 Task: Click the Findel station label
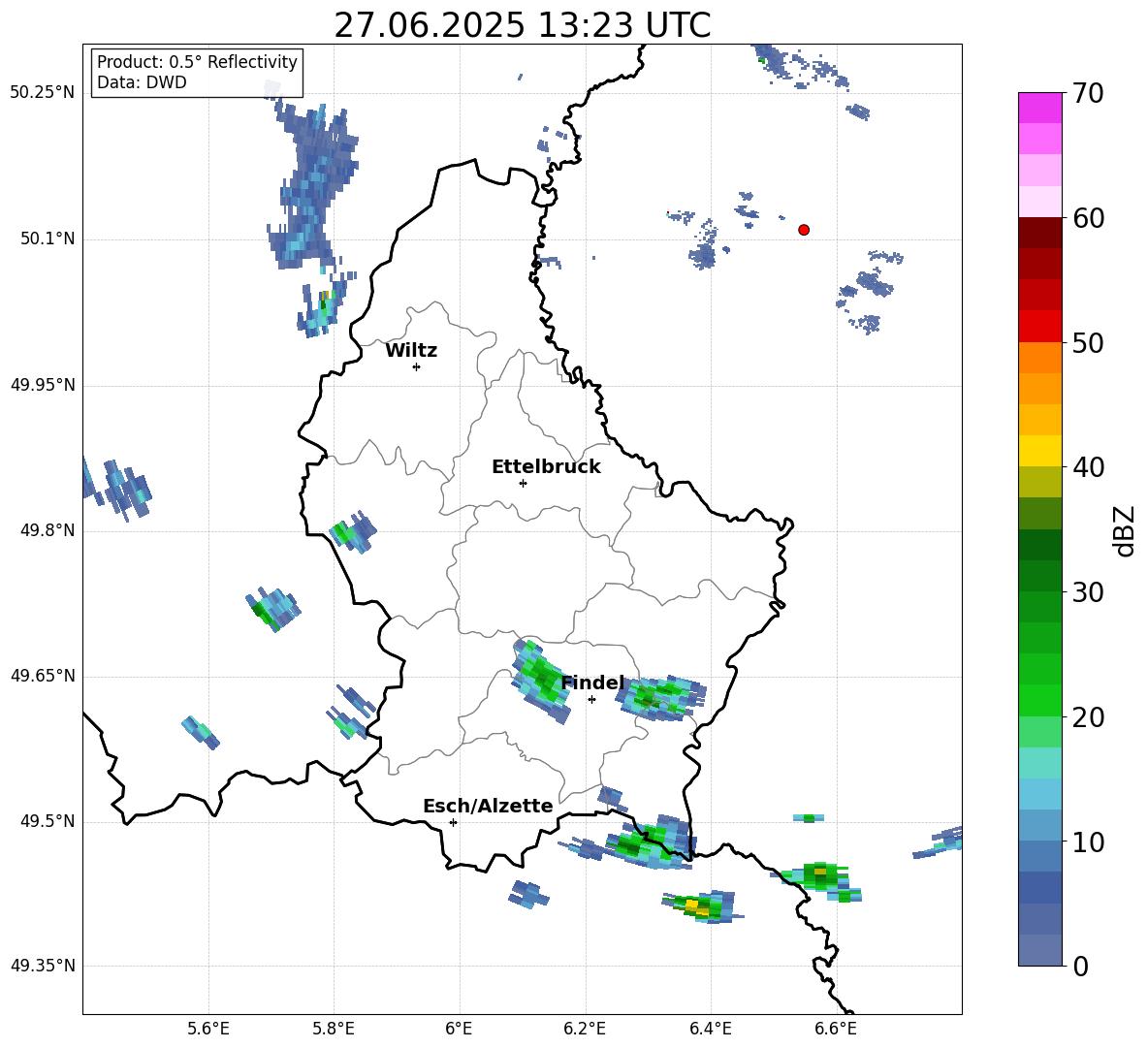[592, 683]
